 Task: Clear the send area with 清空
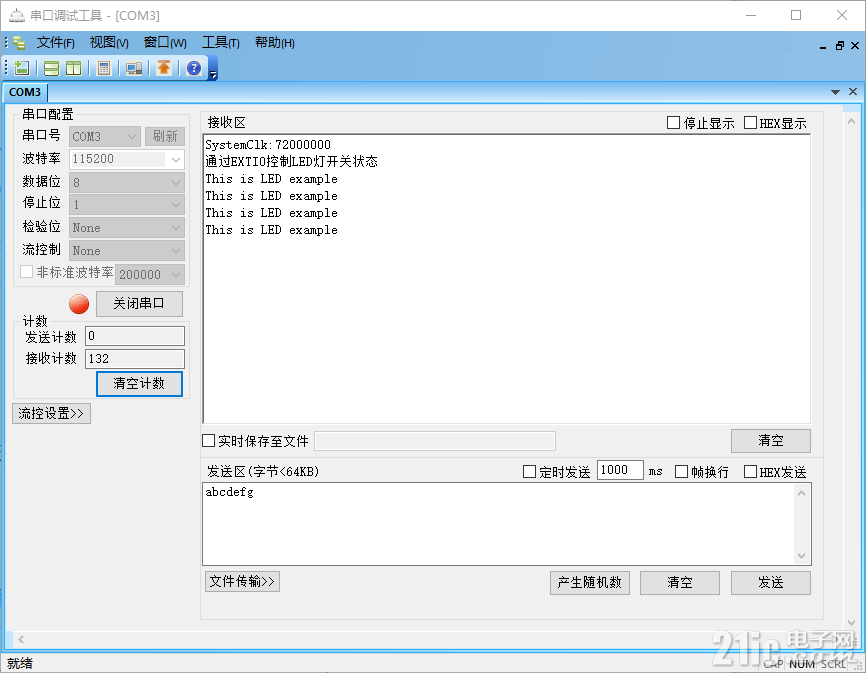point(679,582)
